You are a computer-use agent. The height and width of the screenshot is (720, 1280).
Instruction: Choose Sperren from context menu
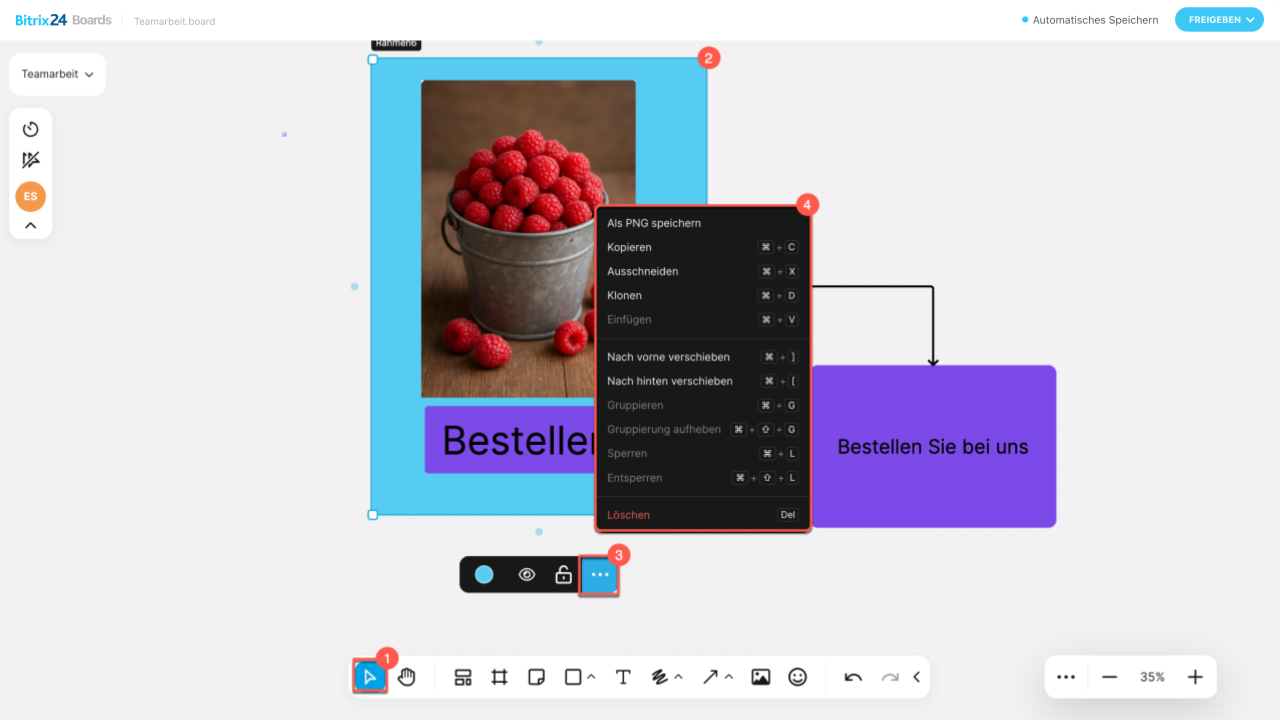coord(703,453)
